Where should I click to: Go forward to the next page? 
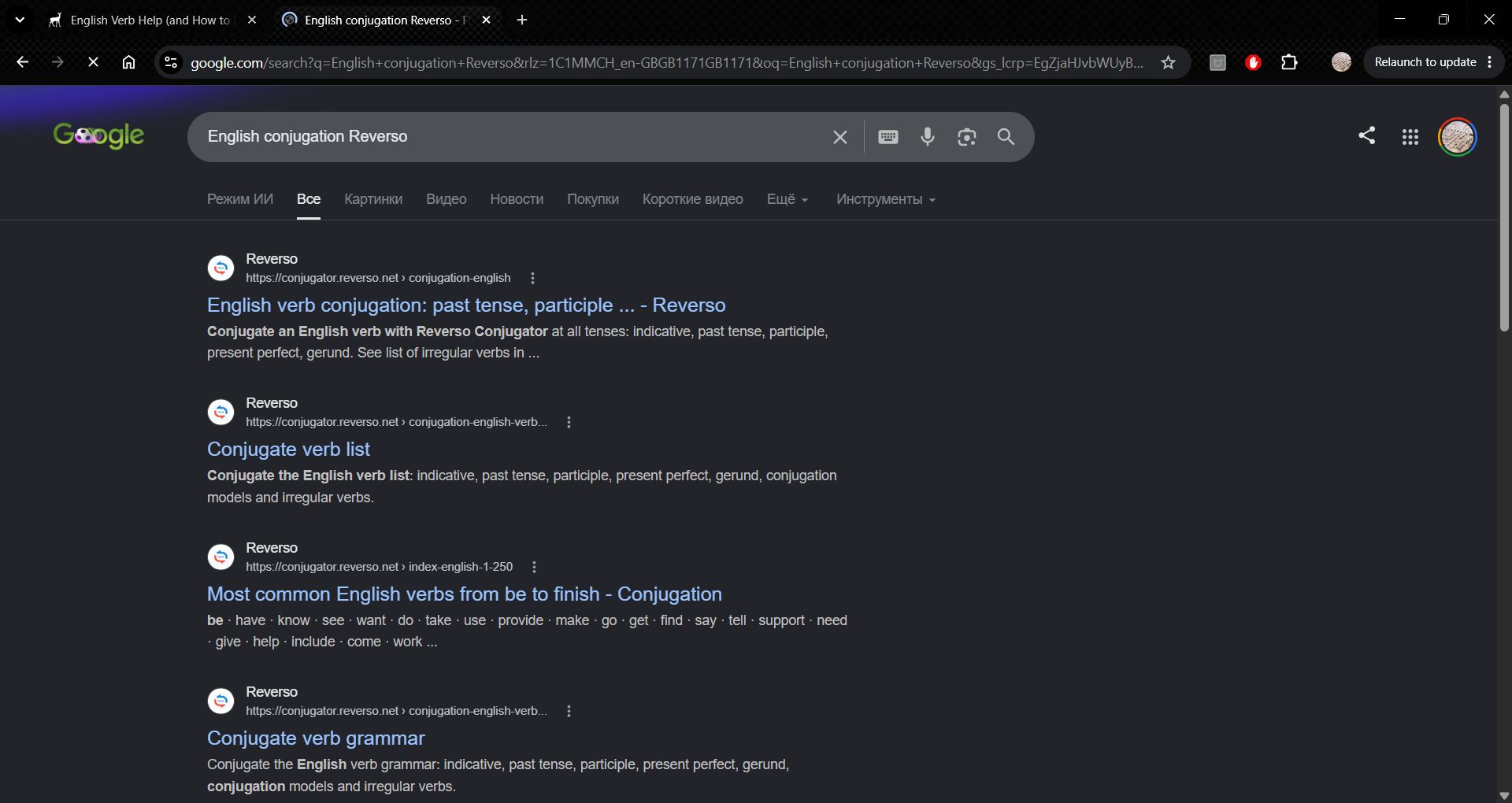pos(57,62)
